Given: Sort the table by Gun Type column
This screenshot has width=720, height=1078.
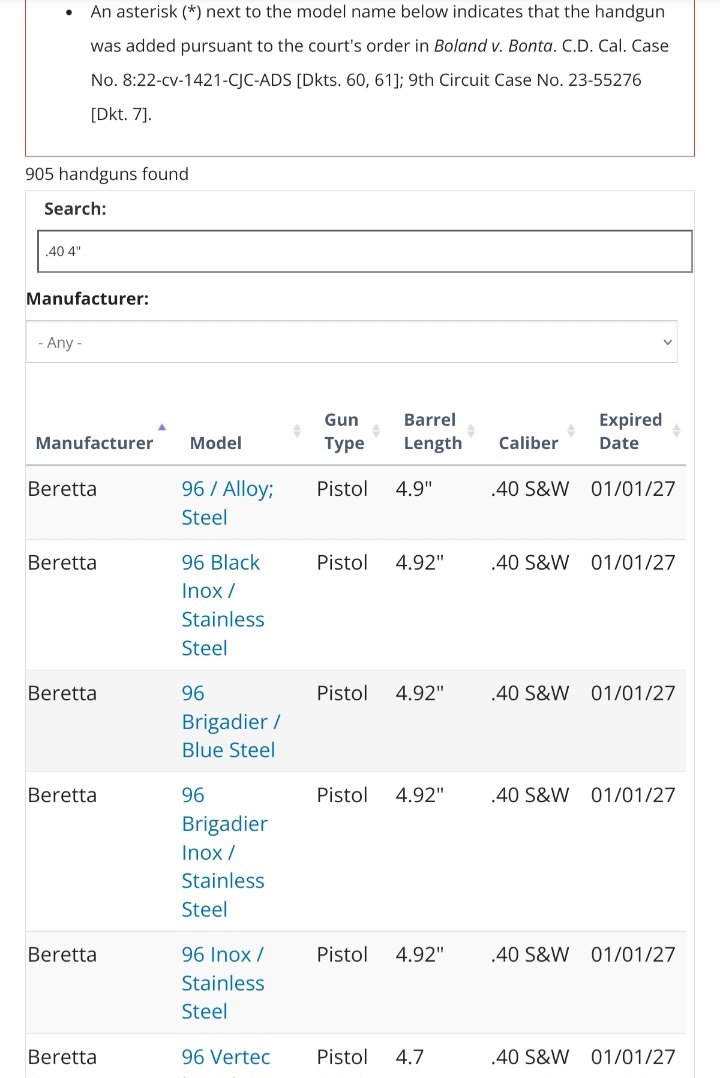Looking at the screenshot, I should coord(375,432).
